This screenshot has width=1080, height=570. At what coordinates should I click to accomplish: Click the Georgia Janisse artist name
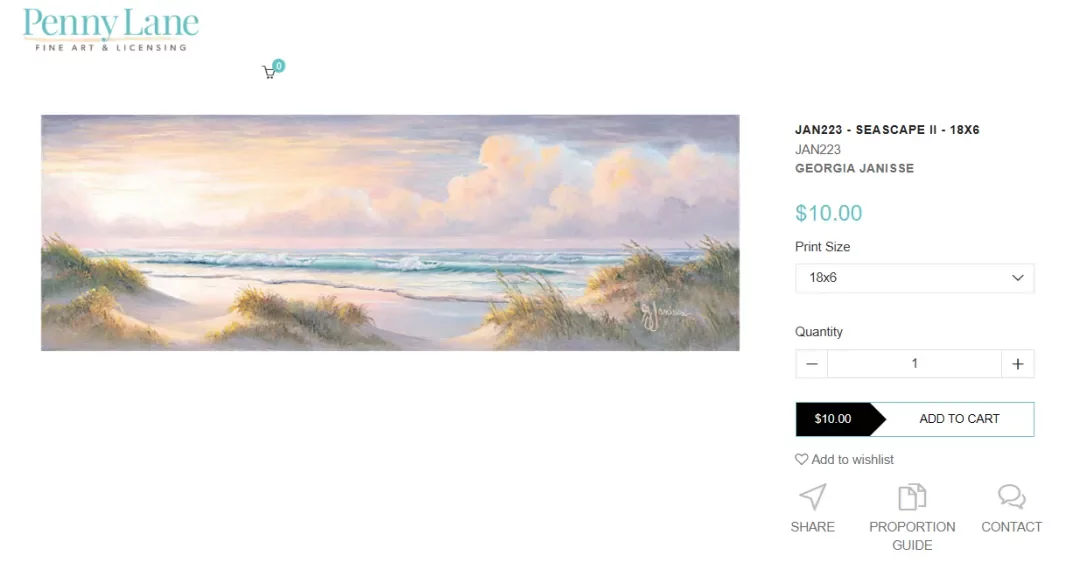tap(854, 169)
